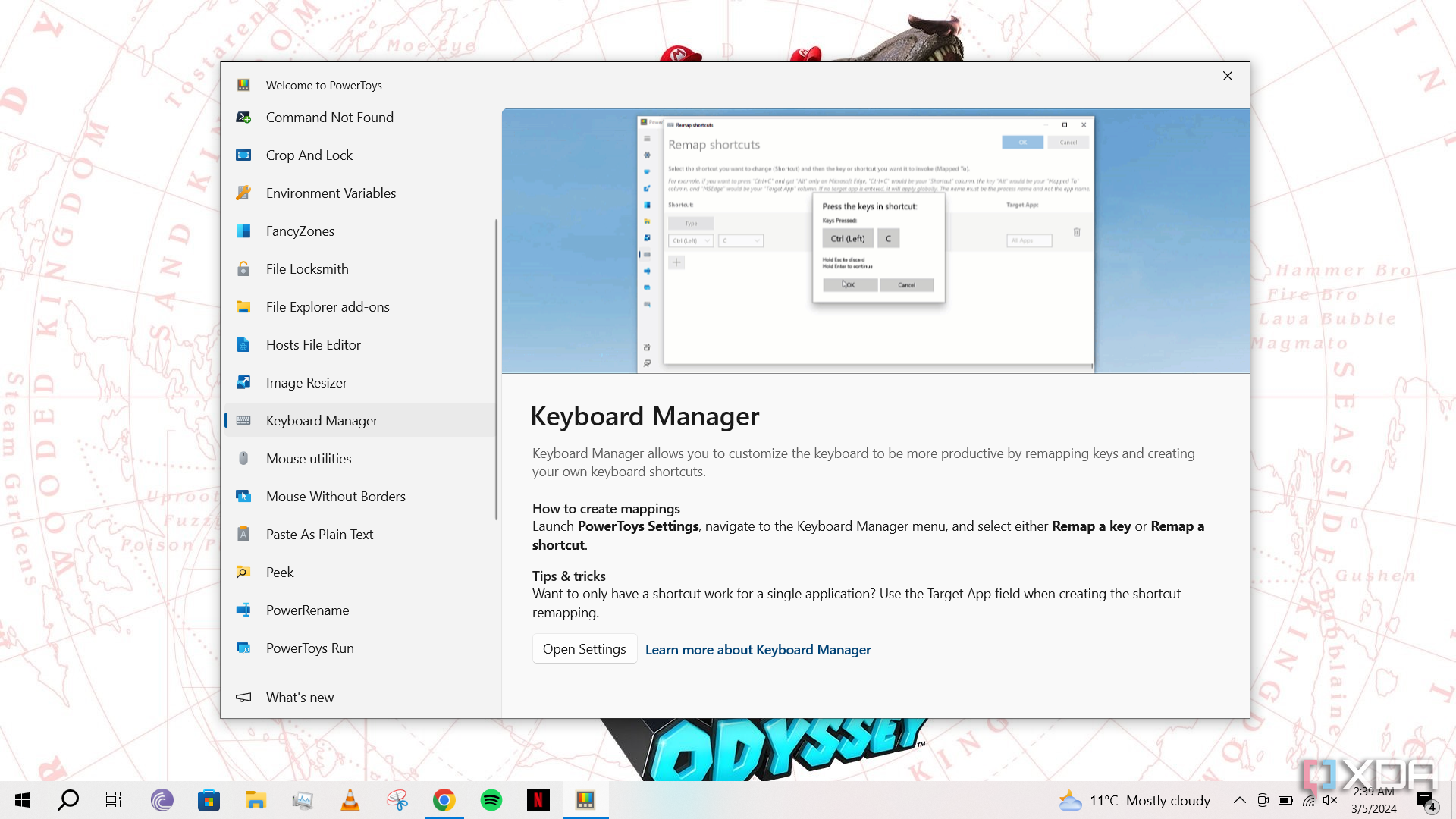
Task: Select the File Explorer add-ons folder icon
Action: click(x=243, y=307)
